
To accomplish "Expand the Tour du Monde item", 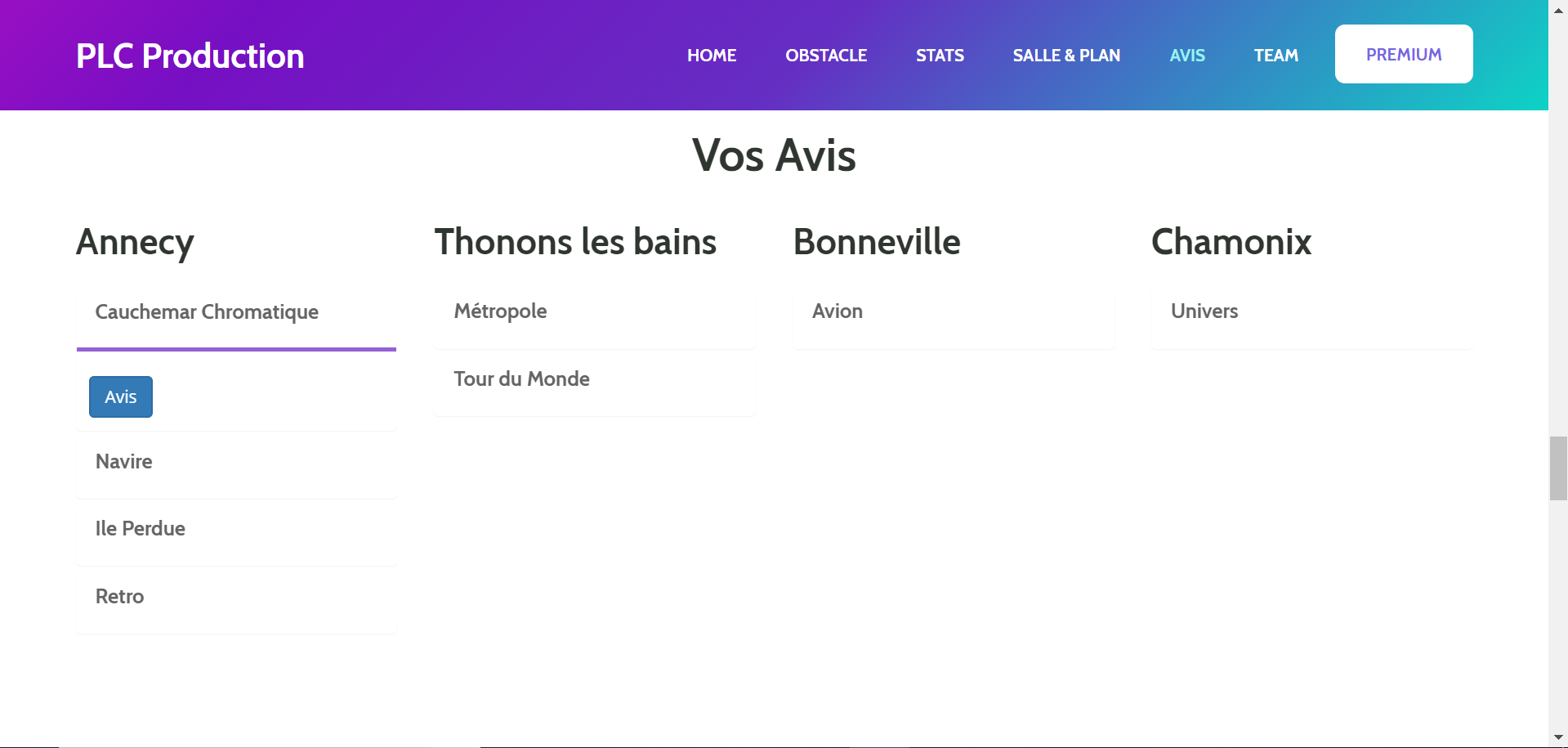I will [595, 379].
